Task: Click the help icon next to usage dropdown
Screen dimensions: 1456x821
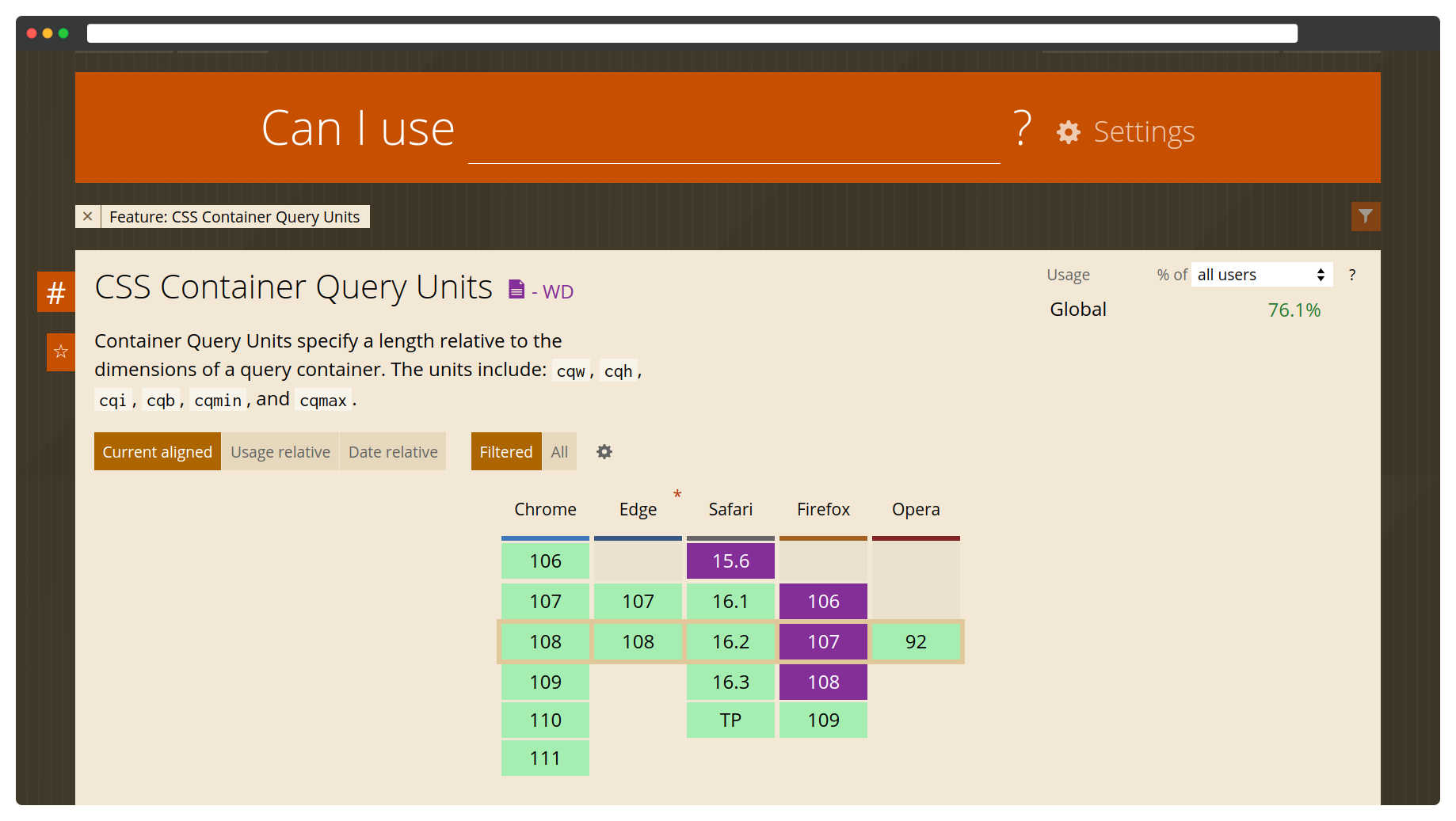Action: point(1352,275)
